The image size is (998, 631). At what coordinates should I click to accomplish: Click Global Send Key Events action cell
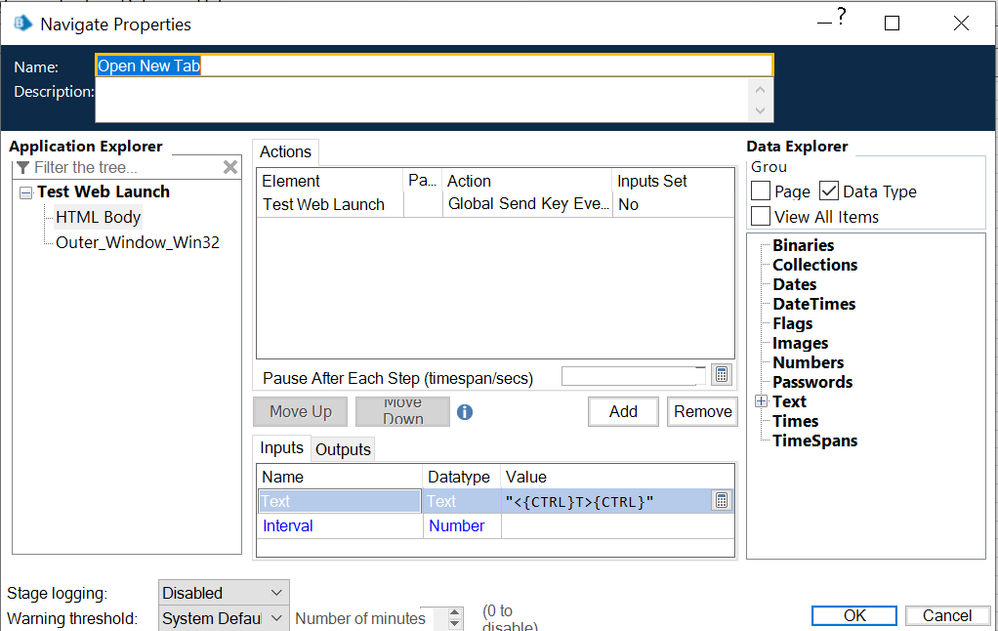527,204
